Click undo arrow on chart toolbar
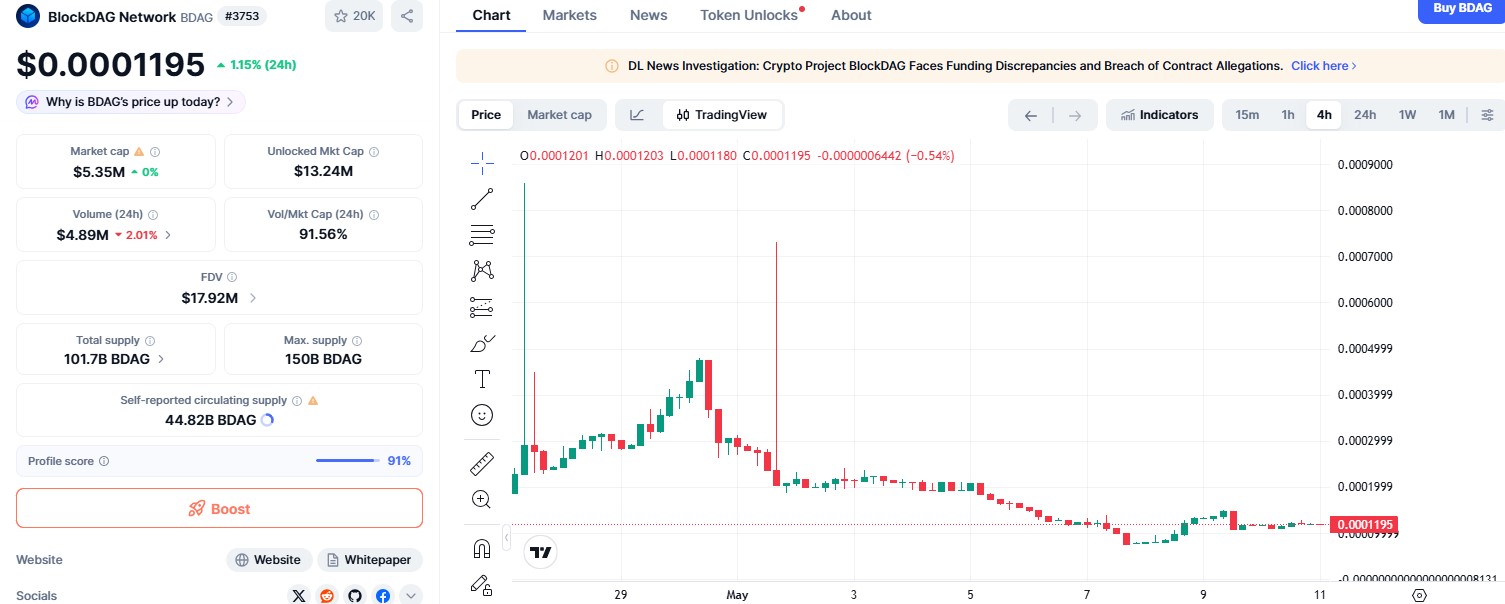The image size is (1505, 604). 1031,115
